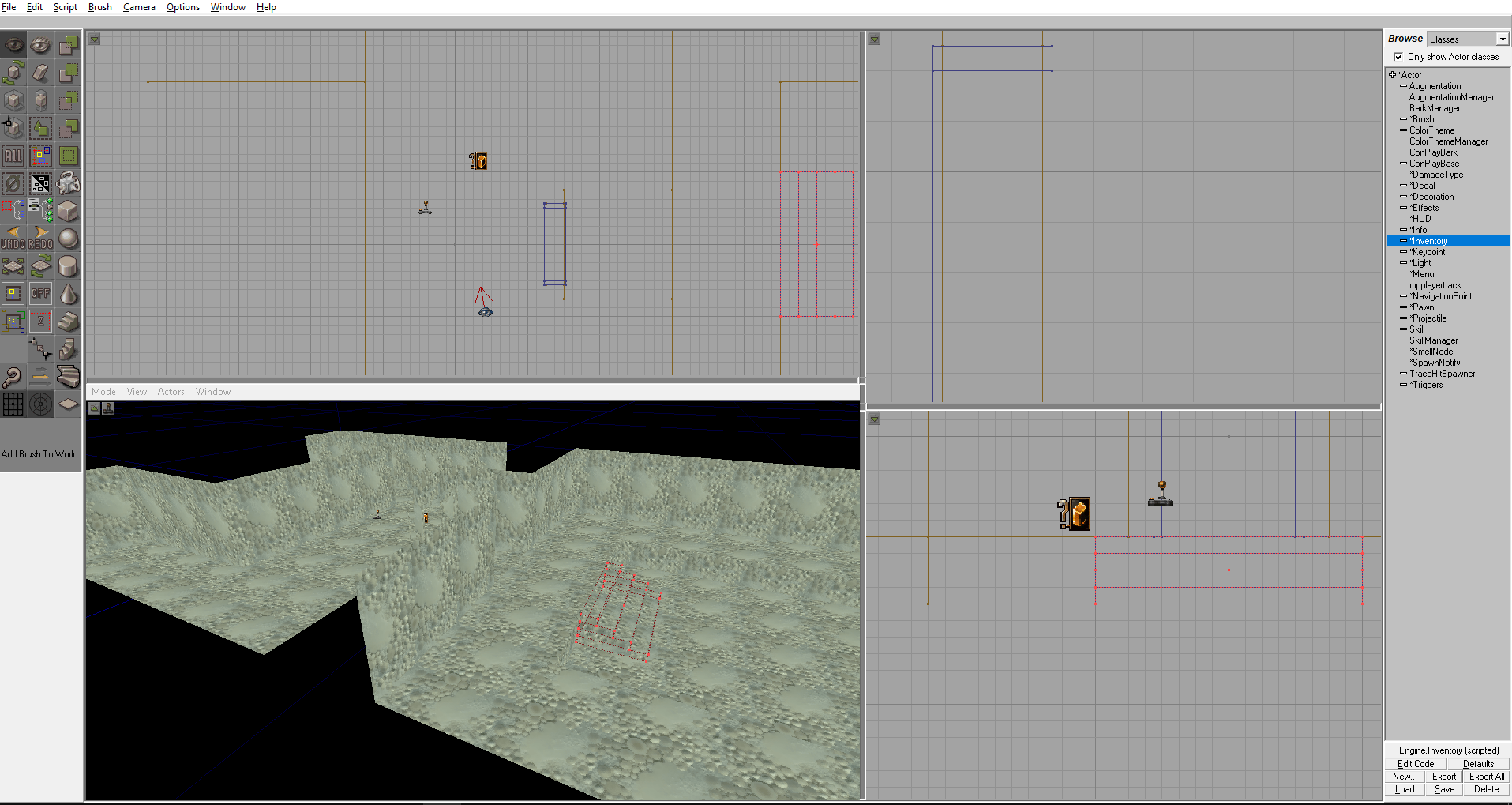This screenshot has height=805, width=1512.
Task: Select the inventory actor in top-left viewport
Action: [x=478, y=161]
